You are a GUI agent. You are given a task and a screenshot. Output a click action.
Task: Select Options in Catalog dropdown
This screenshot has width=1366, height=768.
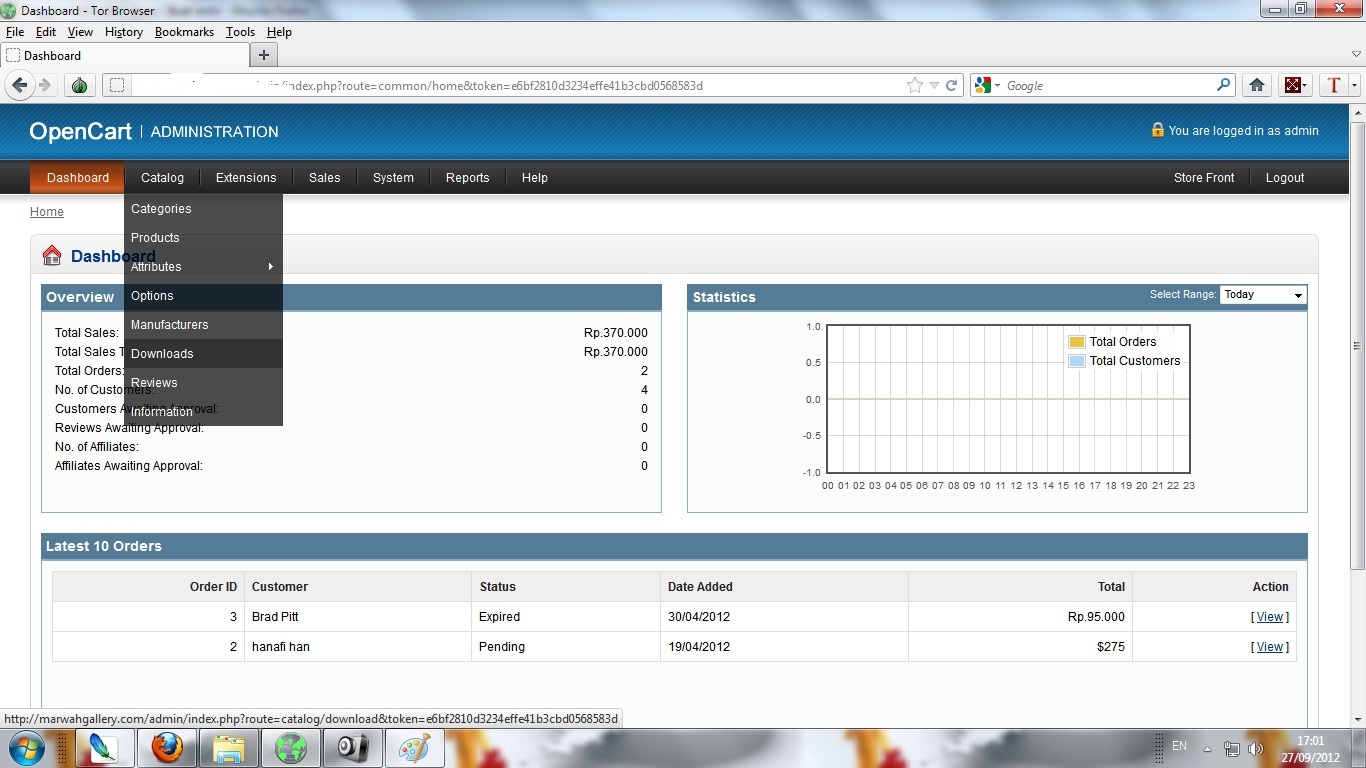(x=203, y=296)
